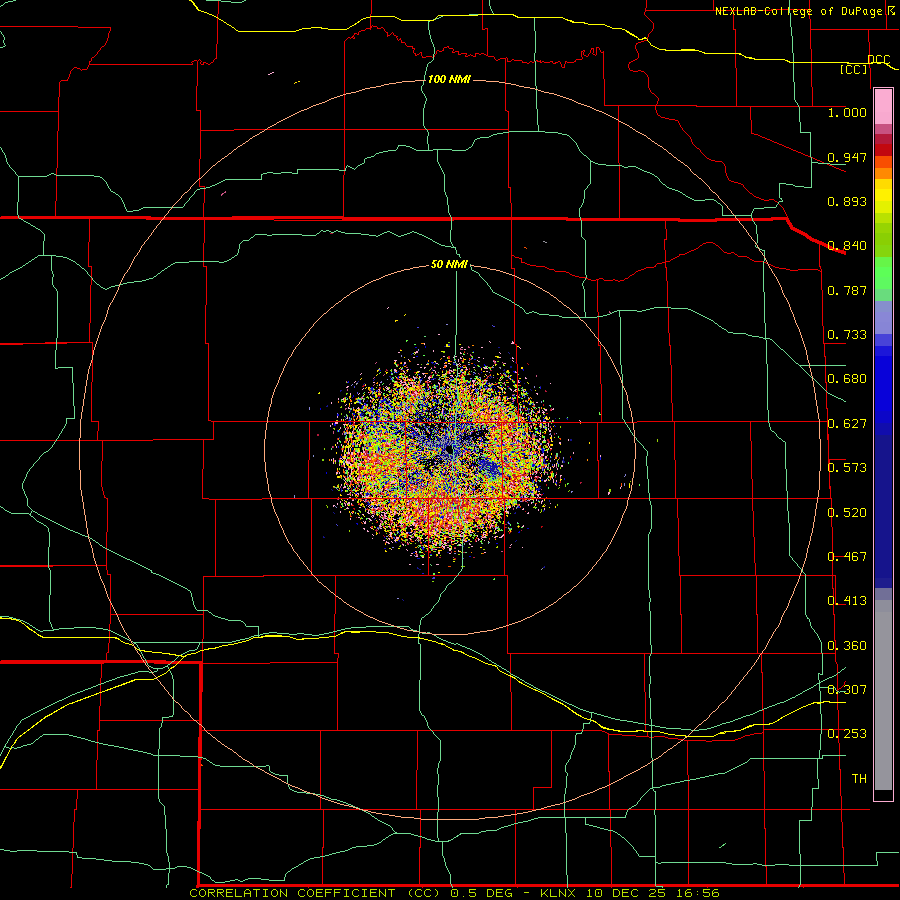
Task: Click the CORRELATION COEFFICIENT caption text
Action: (292, 893)
